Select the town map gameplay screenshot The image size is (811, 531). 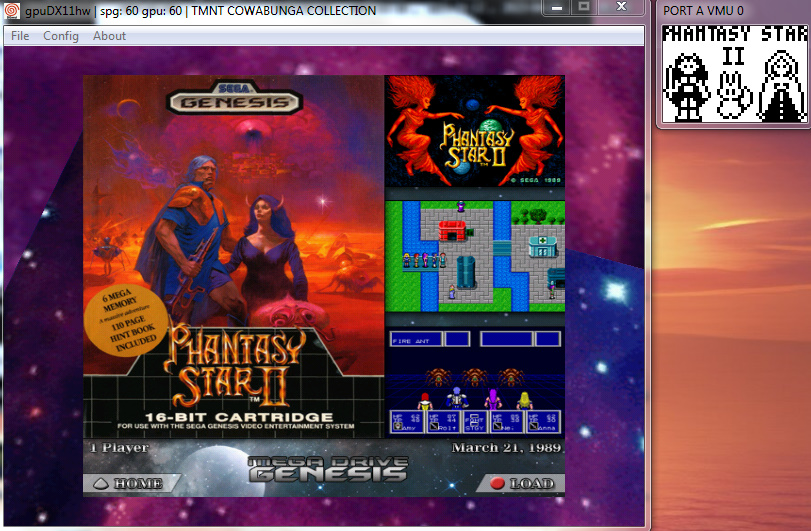coord(475,256)
